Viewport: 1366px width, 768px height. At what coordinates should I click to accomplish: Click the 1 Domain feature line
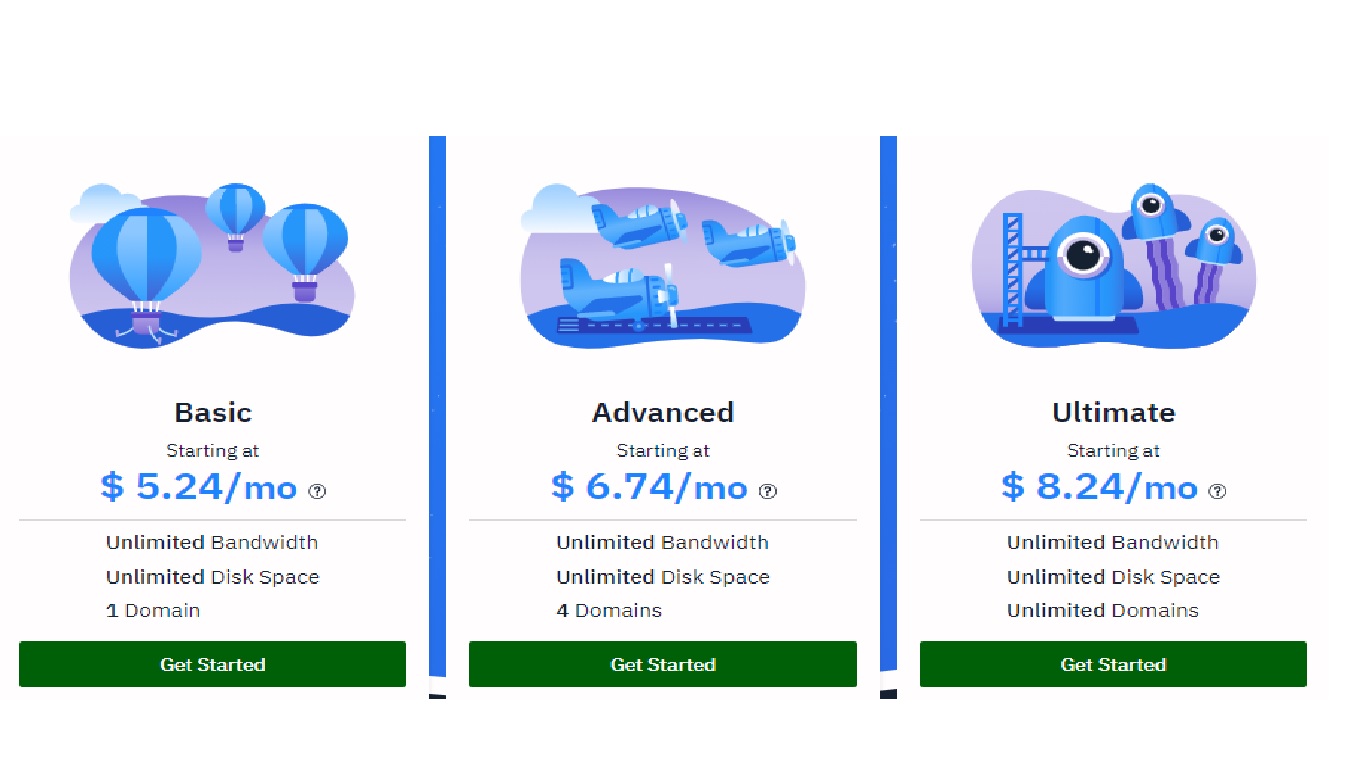153,610
